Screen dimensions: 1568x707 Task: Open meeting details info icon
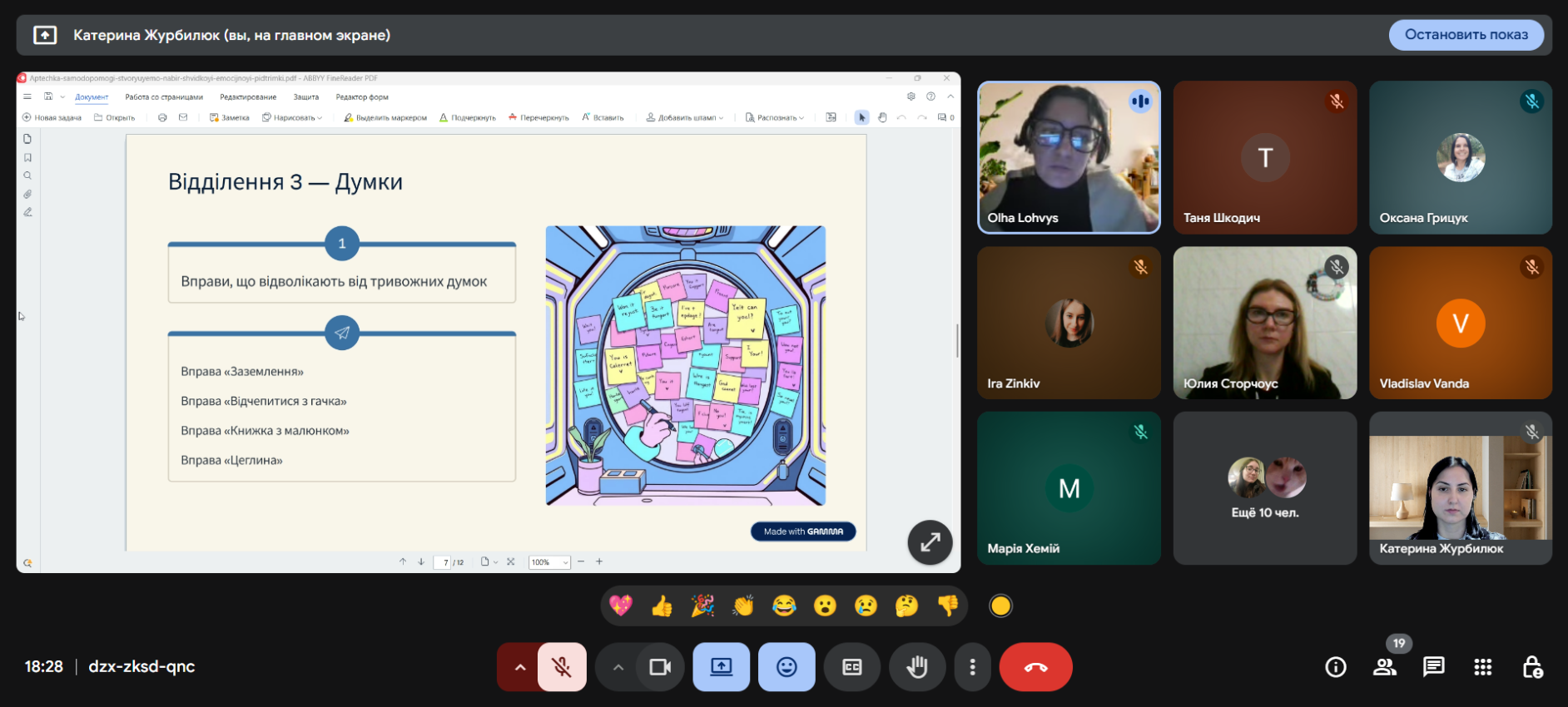[x=1336, y=667]
